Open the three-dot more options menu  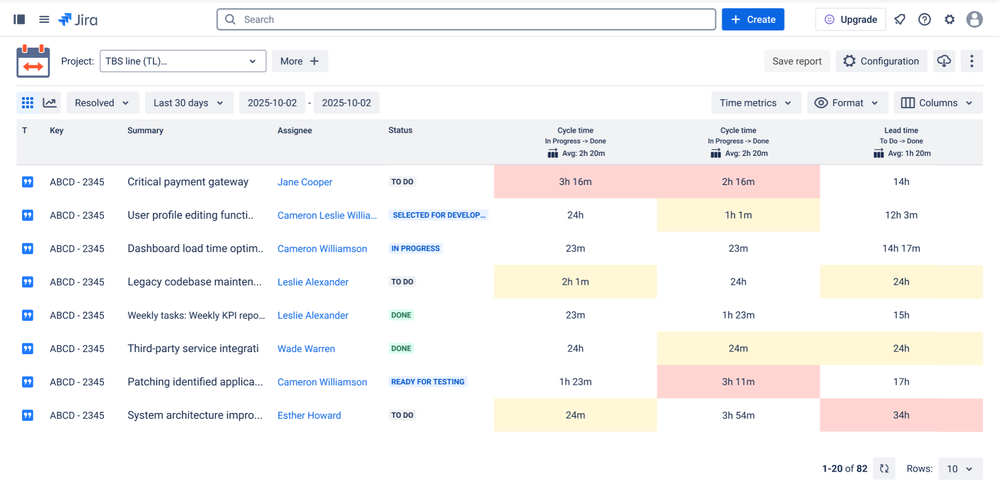point(972,61)
